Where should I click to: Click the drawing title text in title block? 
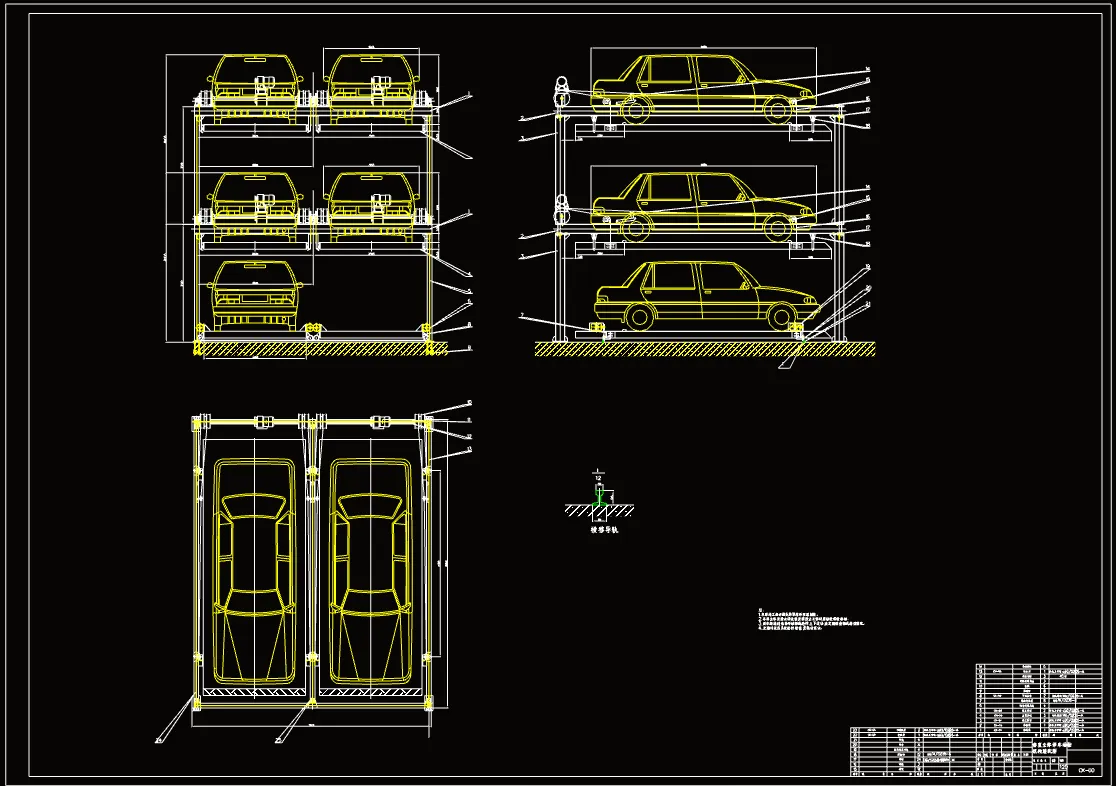pos(1051,747)
